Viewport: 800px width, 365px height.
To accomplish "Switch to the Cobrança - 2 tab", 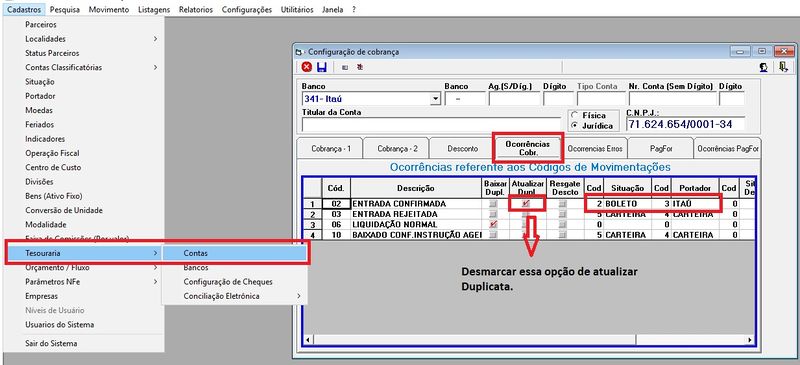I will [x=397, y=149].
